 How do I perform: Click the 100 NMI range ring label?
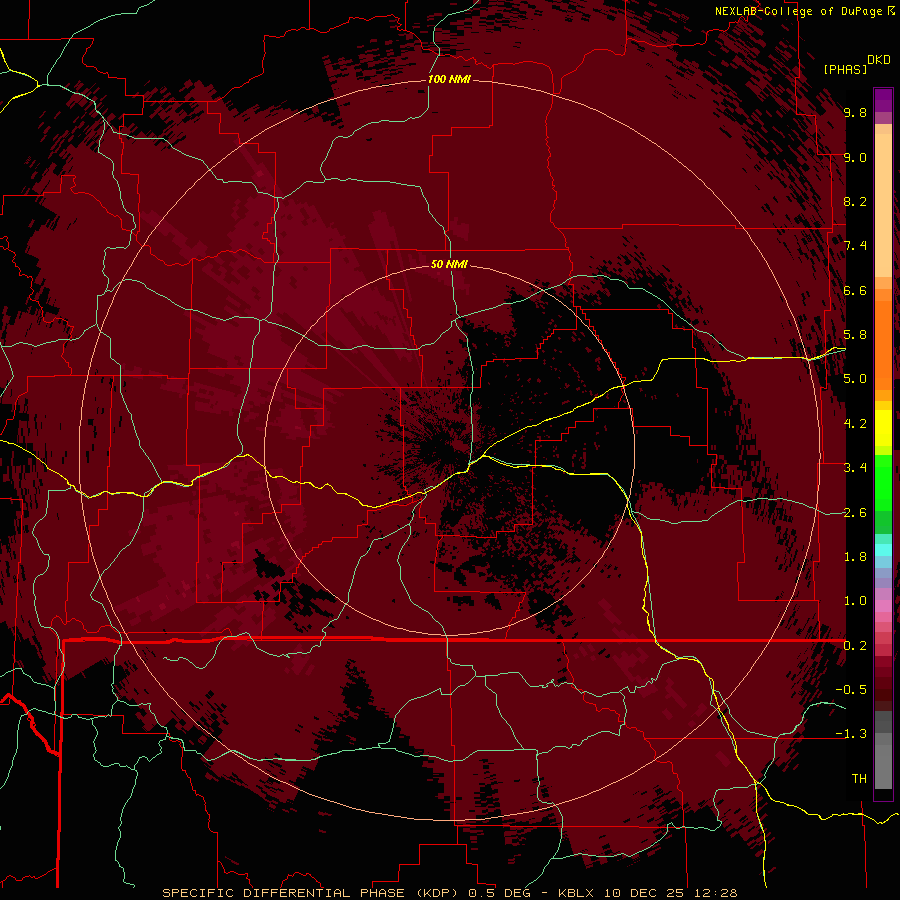point(449,79)
